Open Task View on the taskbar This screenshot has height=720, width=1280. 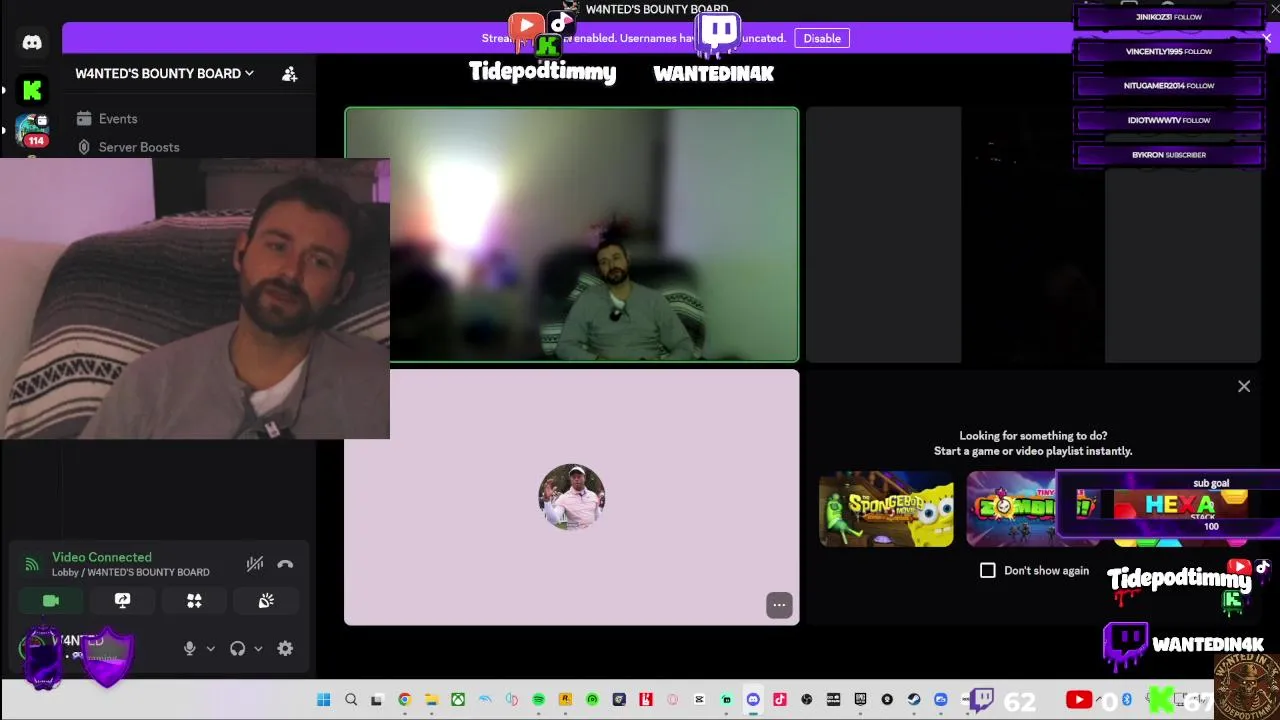click(377, 700)
